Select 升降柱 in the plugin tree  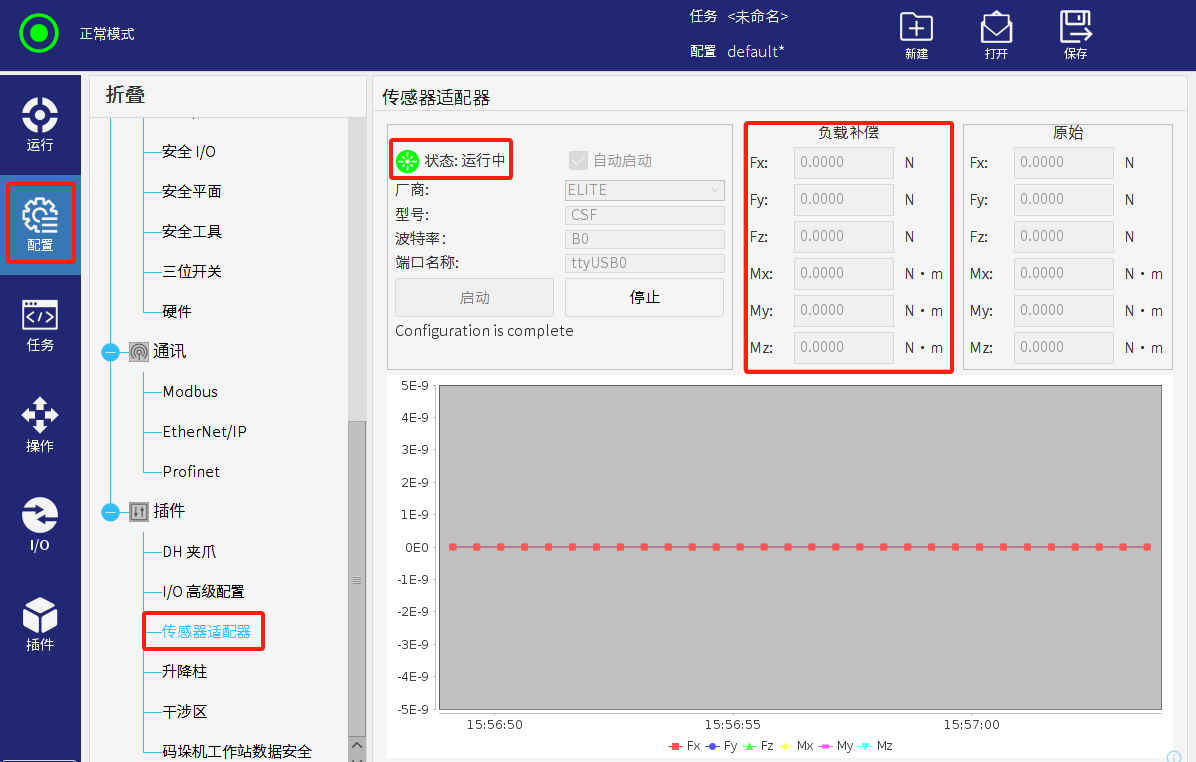click(x=184, y=672)
